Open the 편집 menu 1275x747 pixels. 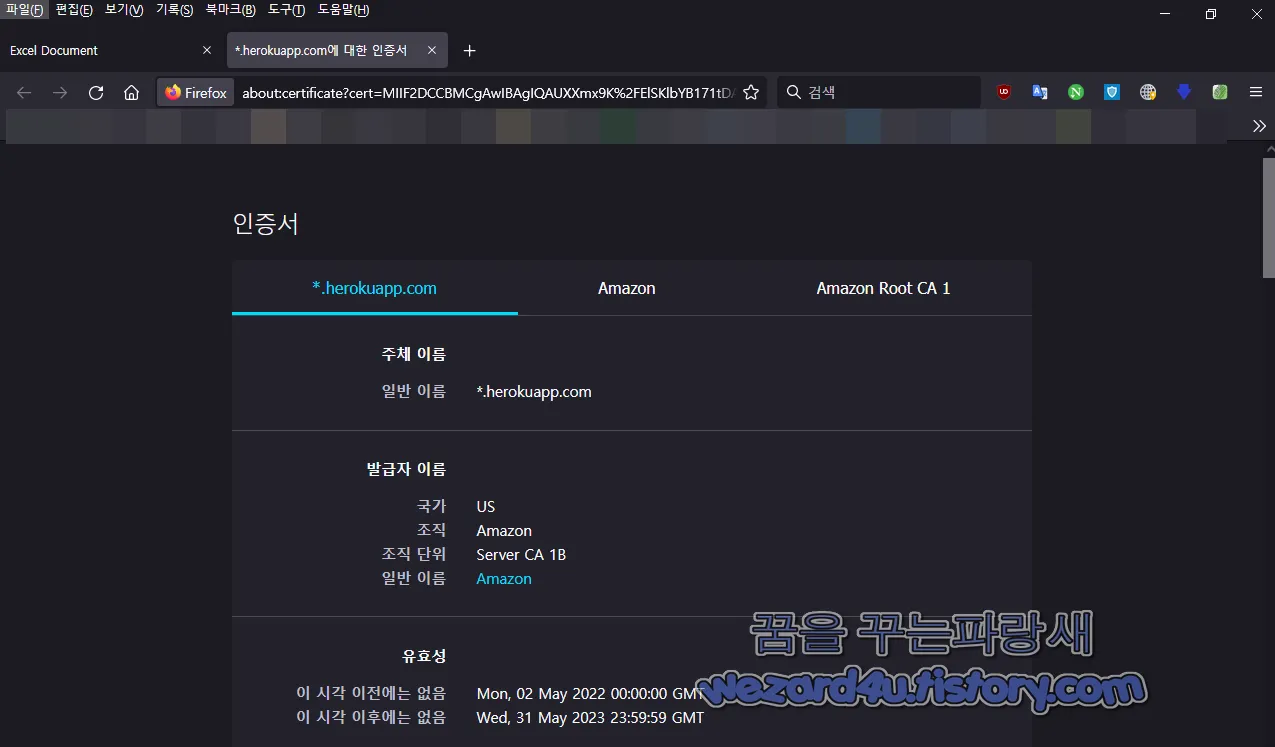pos(74,10)
